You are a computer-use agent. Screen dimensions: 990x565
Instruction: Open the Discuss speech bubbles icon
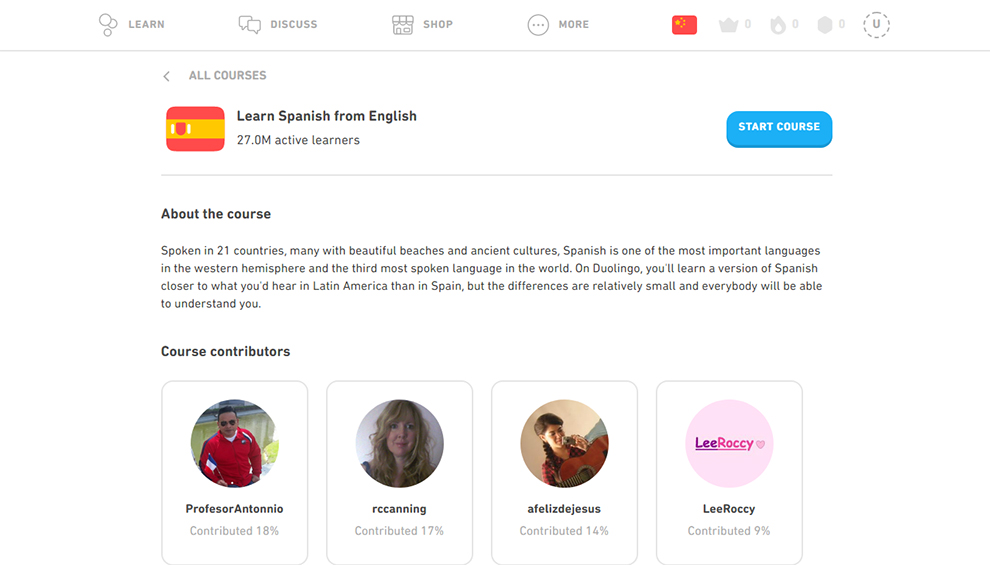[x=250, y=25]
